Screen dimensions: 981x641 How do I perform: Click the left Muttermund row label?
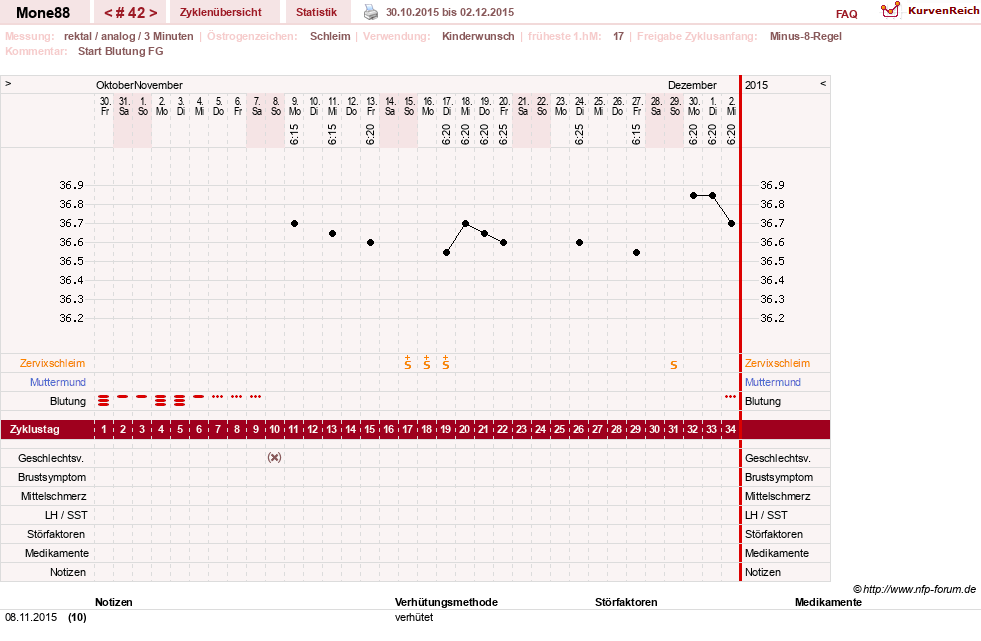point(58,382)
